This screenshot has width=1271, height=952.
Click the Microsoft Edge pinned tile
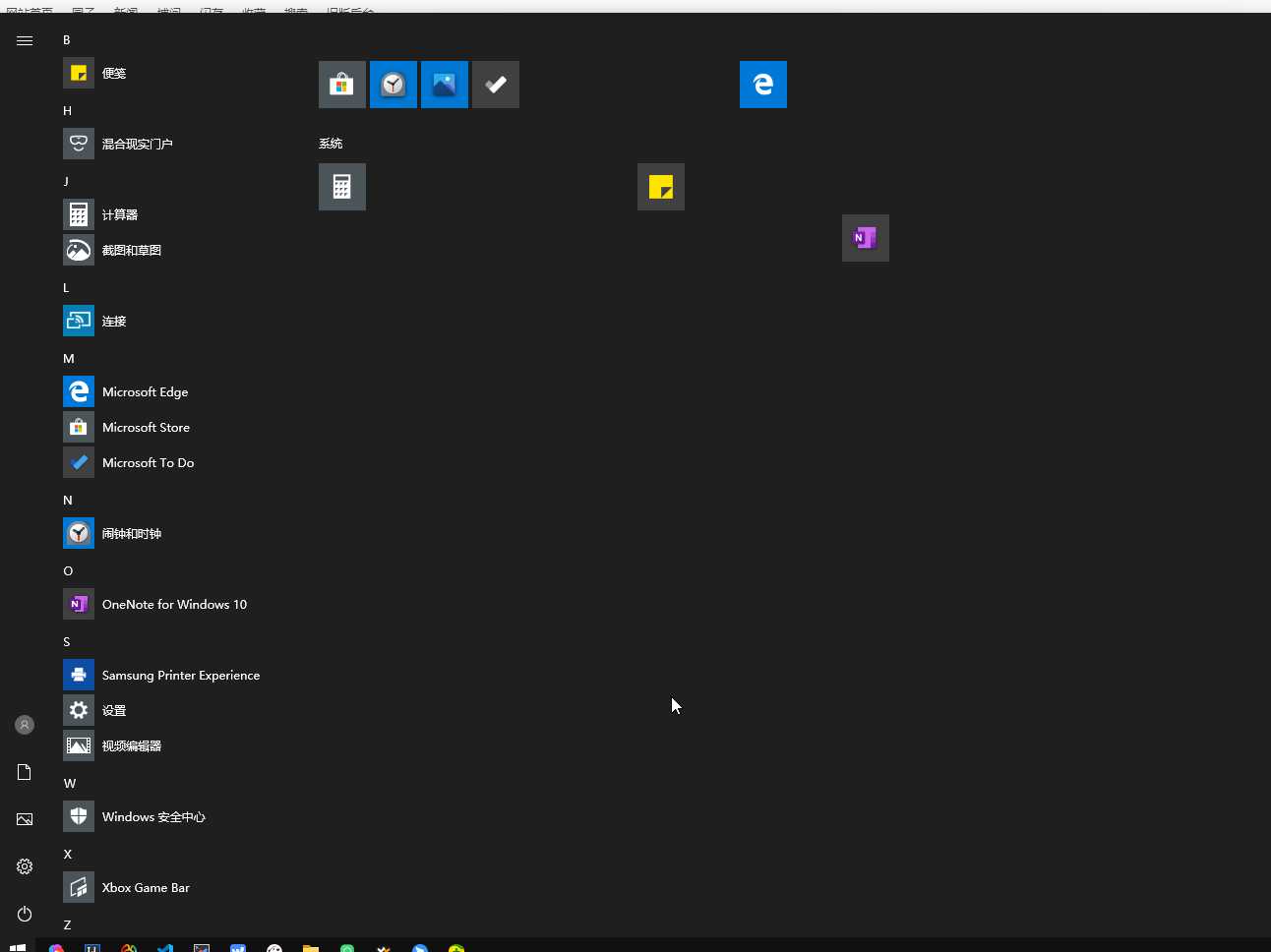coord(763,85)
